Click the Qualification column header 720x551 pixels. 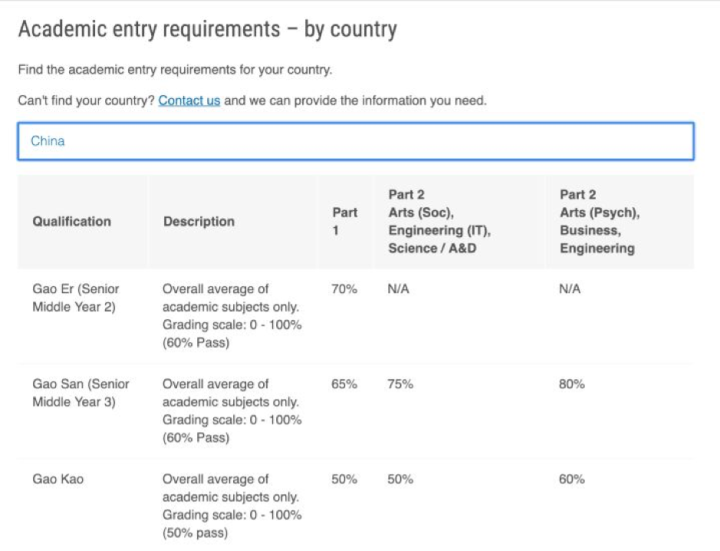[x=72, y=221]
